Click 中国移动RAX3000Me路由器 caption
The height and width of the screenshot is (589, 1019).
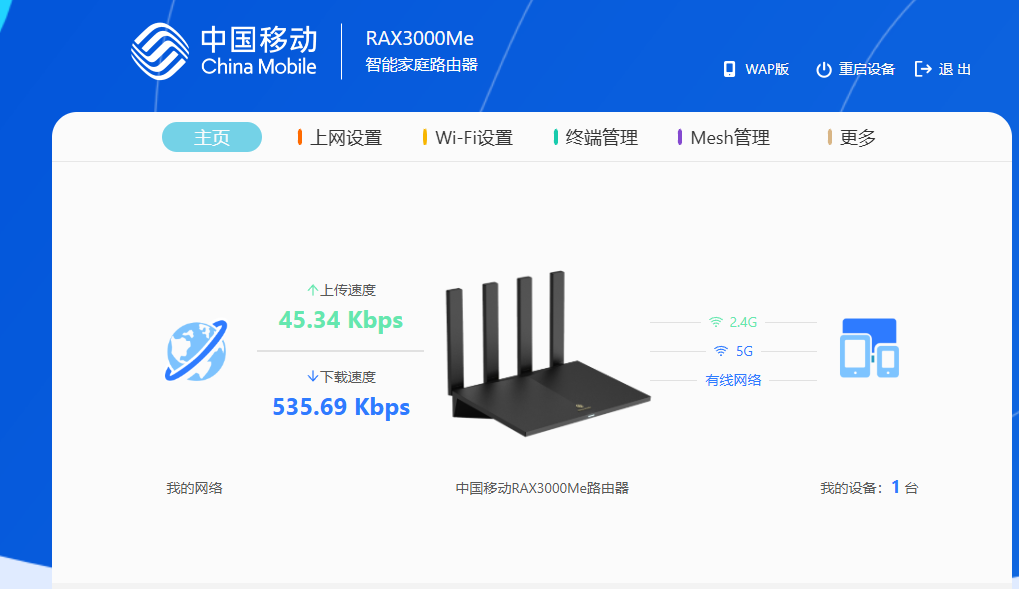click(542, 488)
